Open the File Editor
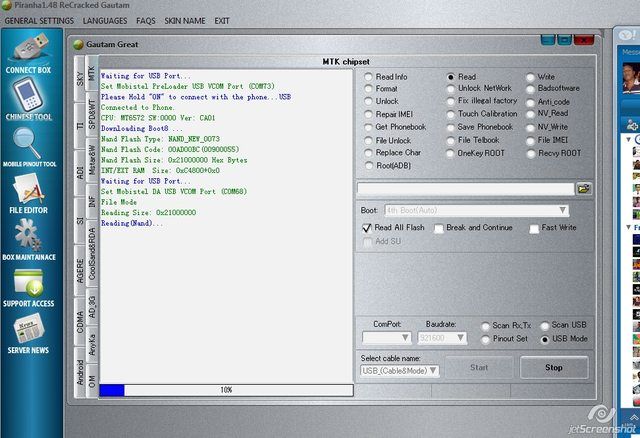Image resolution: width=640 pixels, height=438 pixels. (x=27, y=190)
